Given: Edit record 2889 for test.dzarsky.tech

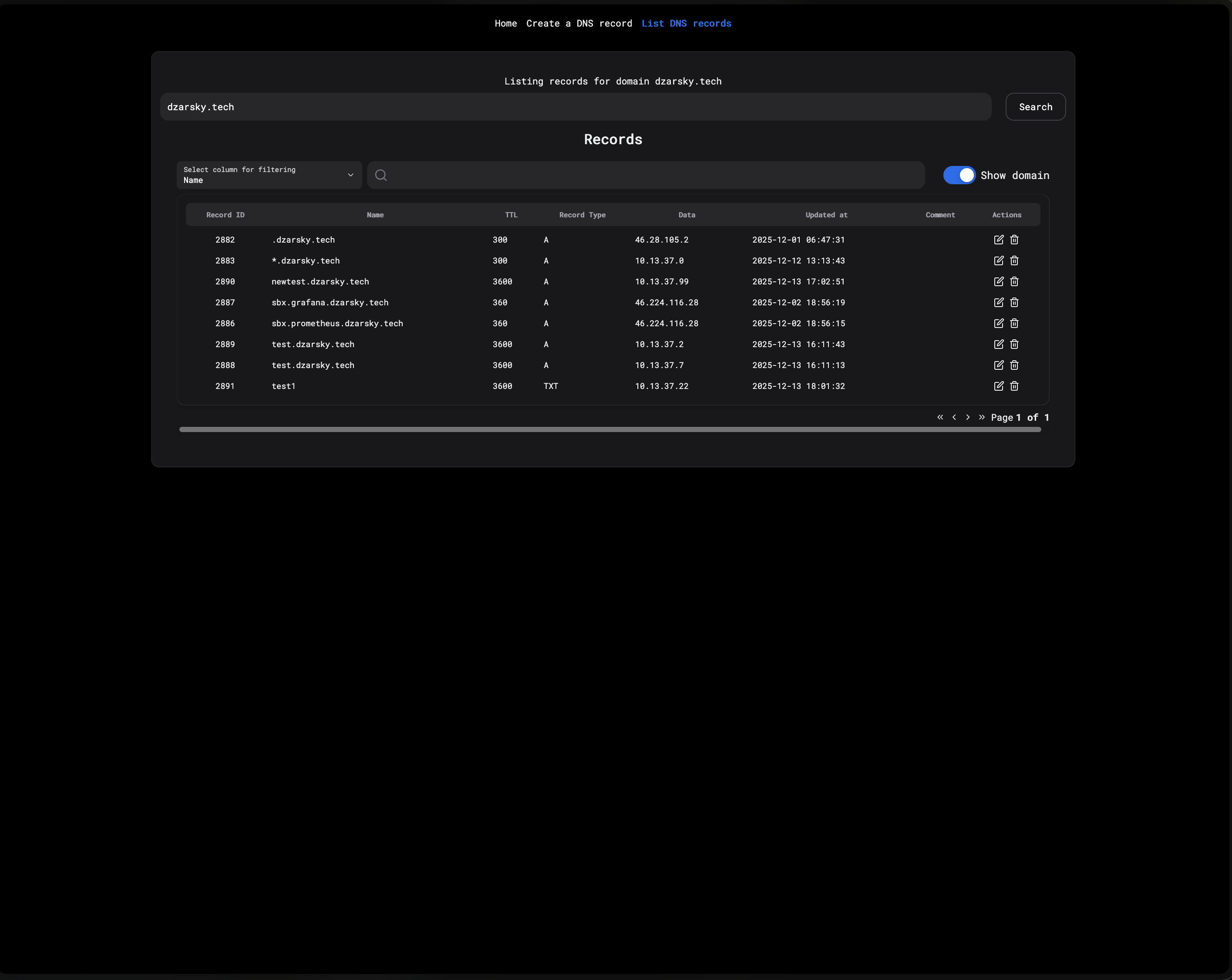Looking at the screenshot, I should point(998,344).
